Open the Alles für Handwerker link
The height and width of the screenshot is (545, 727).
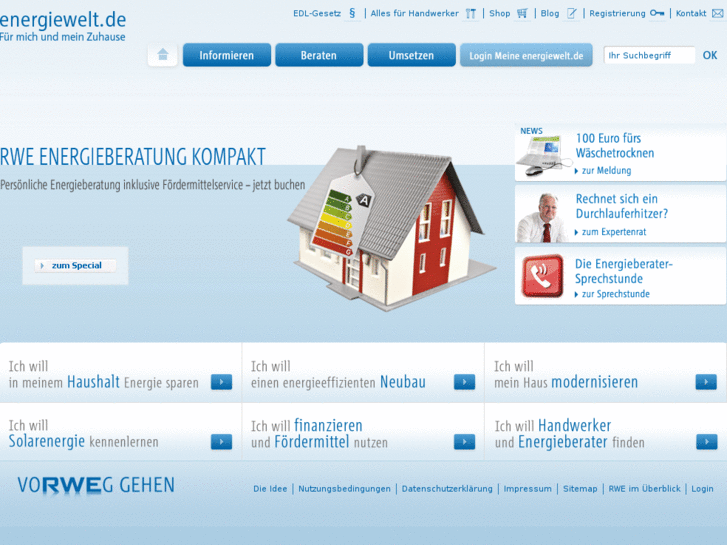click(415, 13)
